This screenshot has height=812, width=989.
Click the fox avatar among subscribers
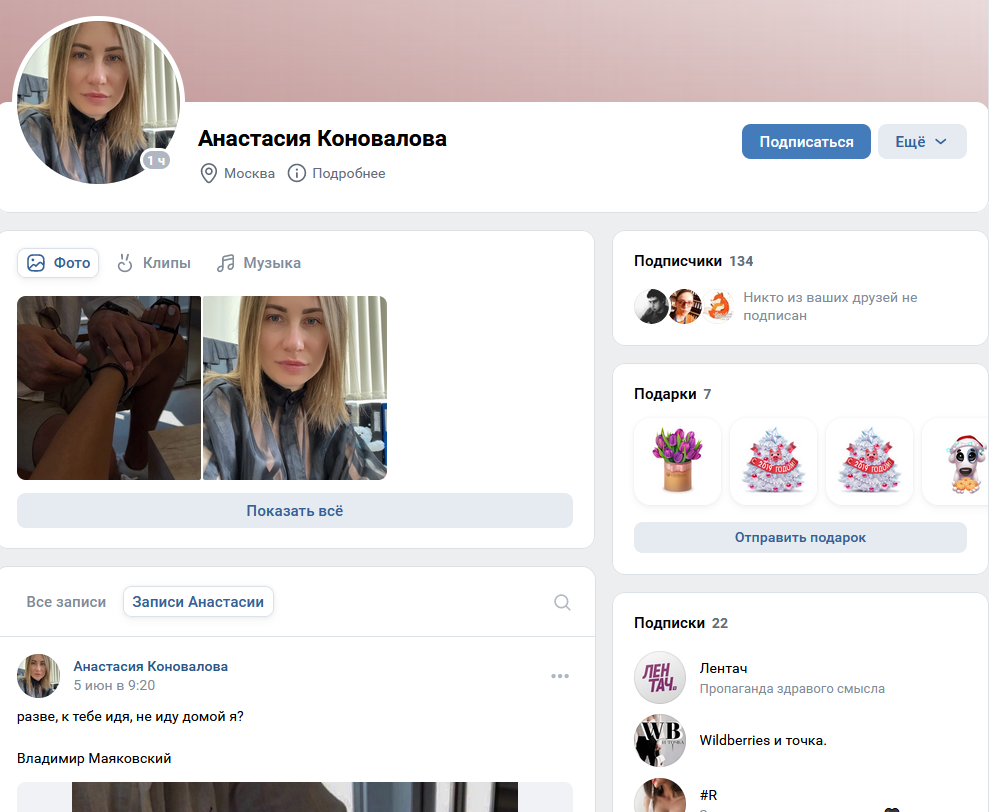[x=718, y=307]
